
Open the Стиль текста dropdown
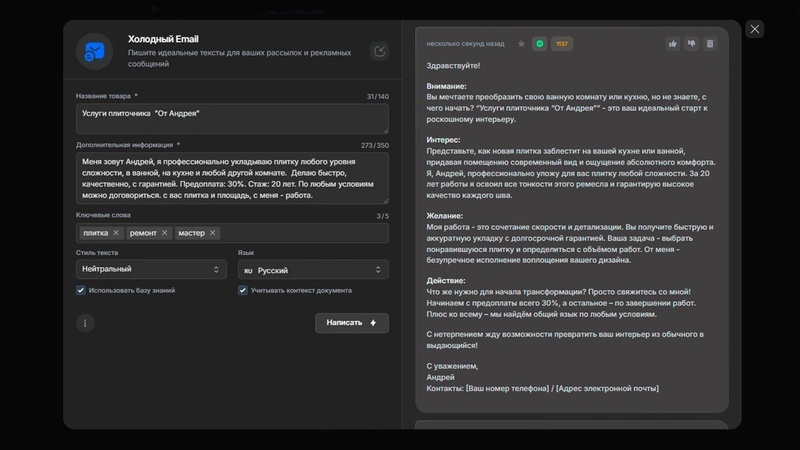coord(151,269)
